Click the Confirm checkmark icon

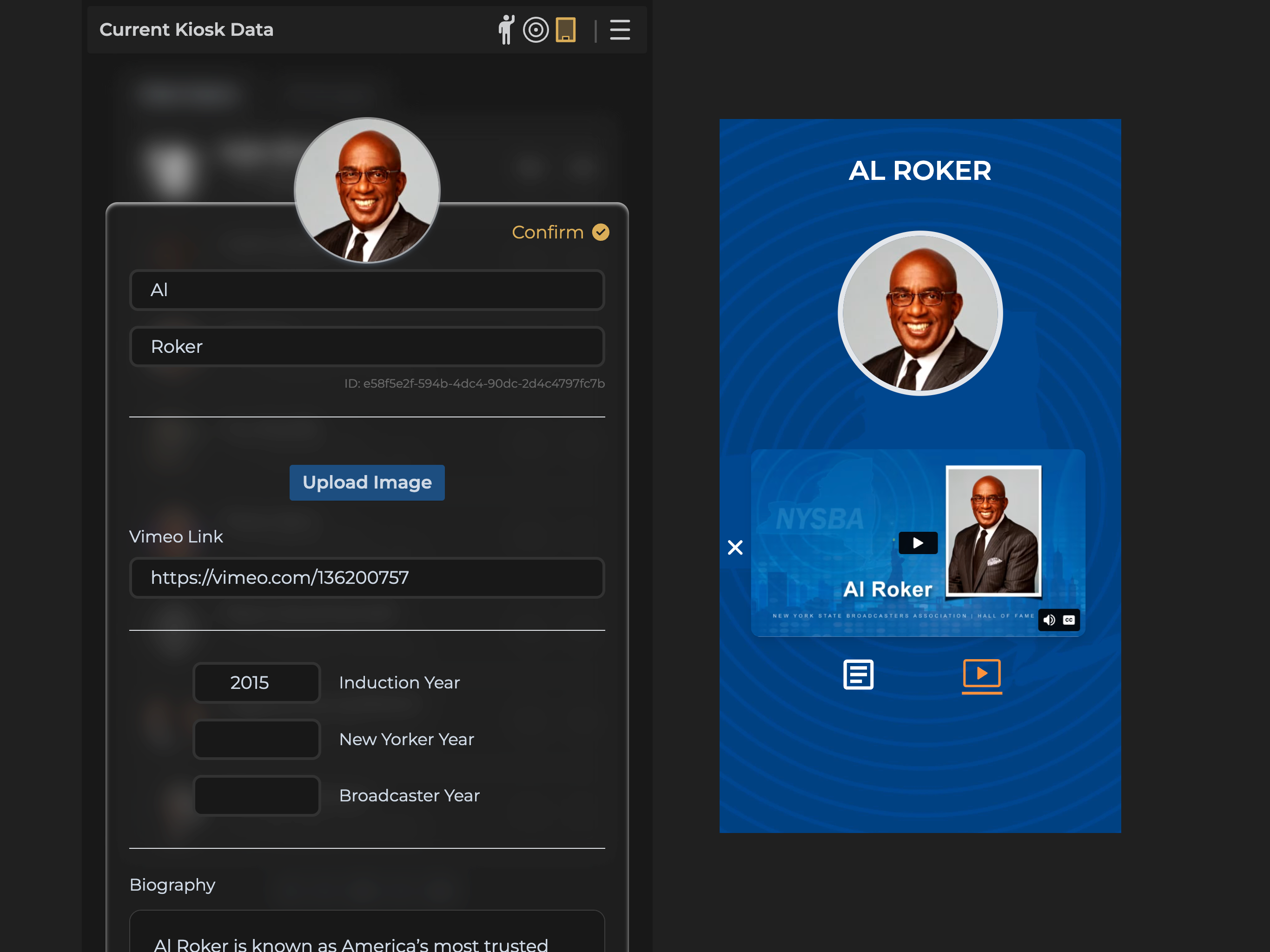pos(601,232)
